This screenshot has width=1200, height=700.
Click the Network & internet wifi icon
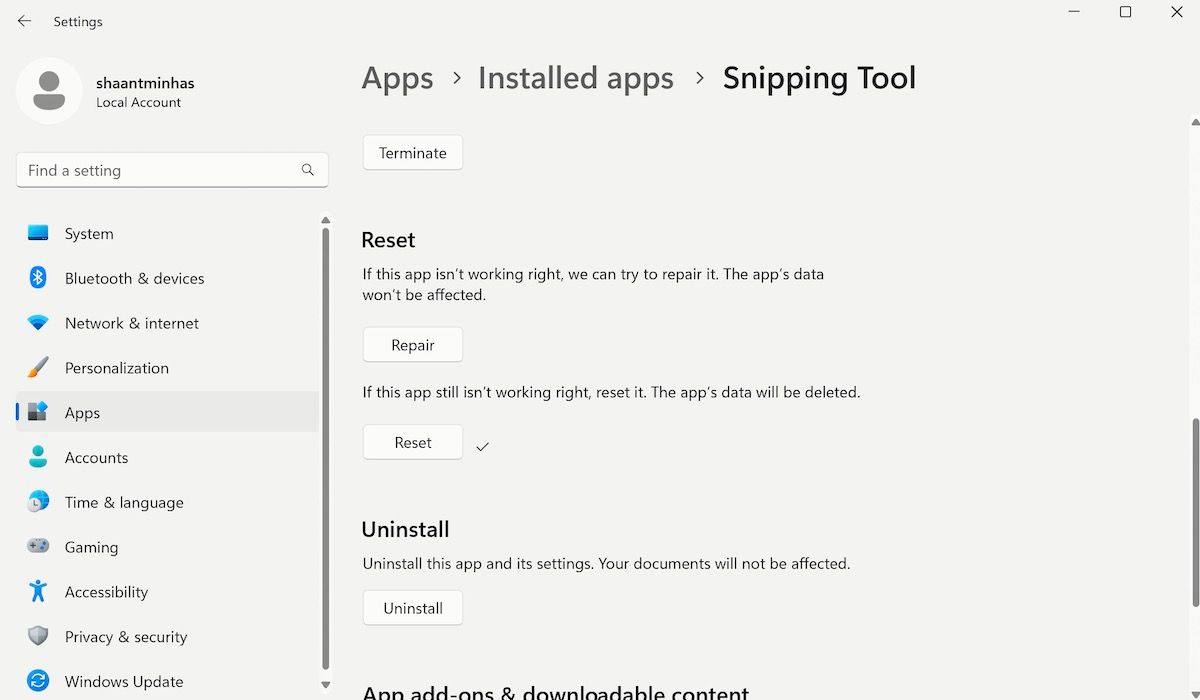pyautogui.click(x=38, y=323)
